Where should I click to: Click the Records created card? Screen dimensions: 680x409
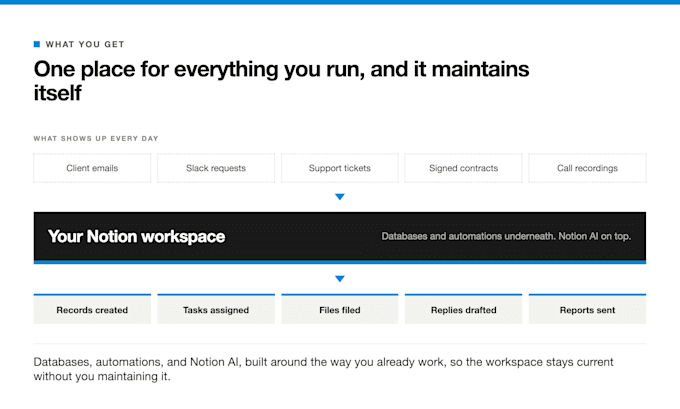point(92,309)
